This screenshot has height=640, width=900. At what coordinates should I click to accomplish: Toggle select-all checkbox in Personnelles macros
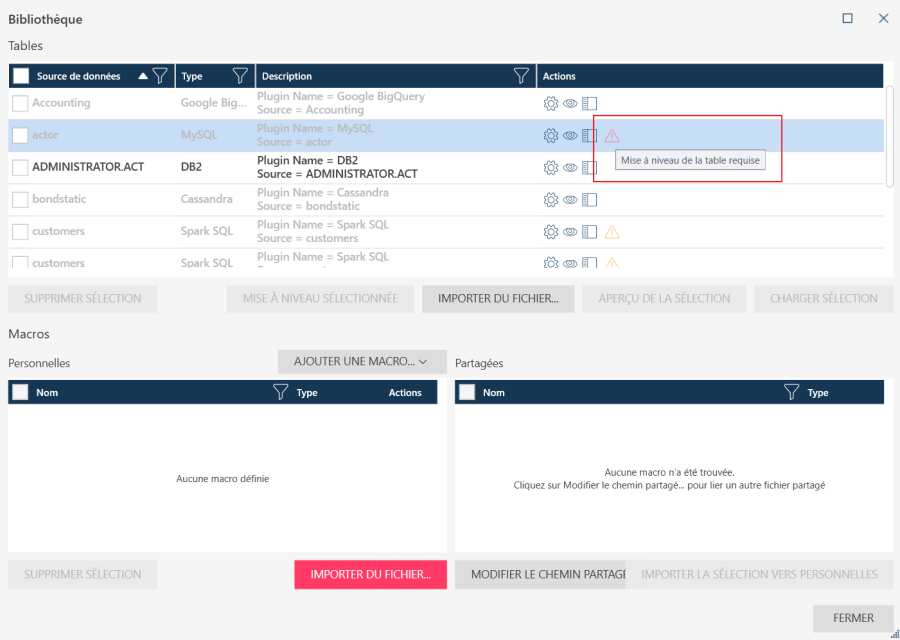tap(20, 393)
